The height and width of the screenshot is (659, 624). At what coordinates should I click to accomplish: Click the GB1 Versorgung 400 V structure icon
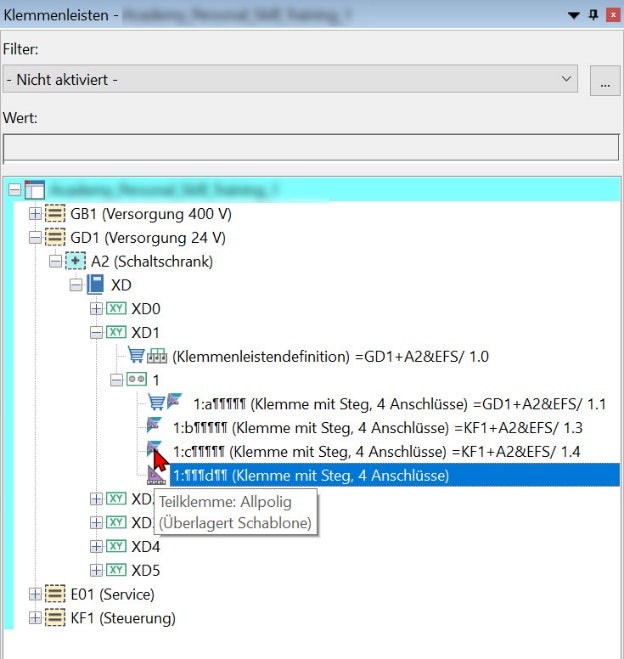(x=56, y=214)
